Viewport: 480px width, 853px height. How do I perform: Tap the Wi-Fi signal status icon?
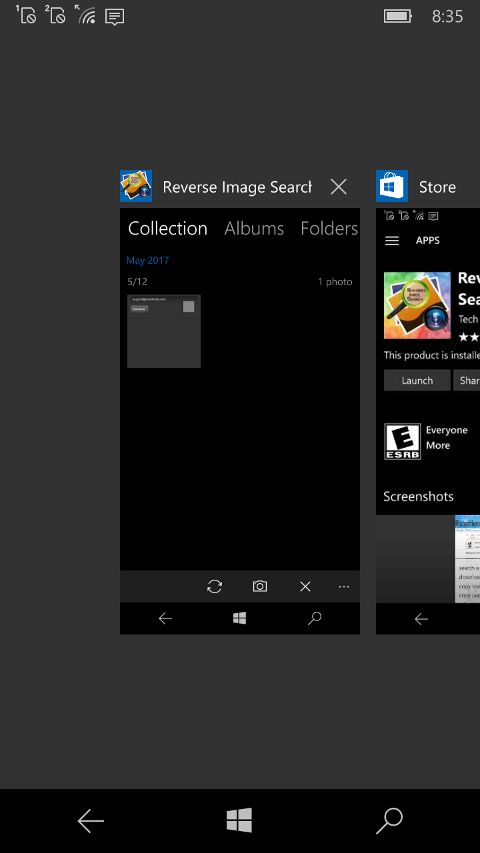click(85, 15)
